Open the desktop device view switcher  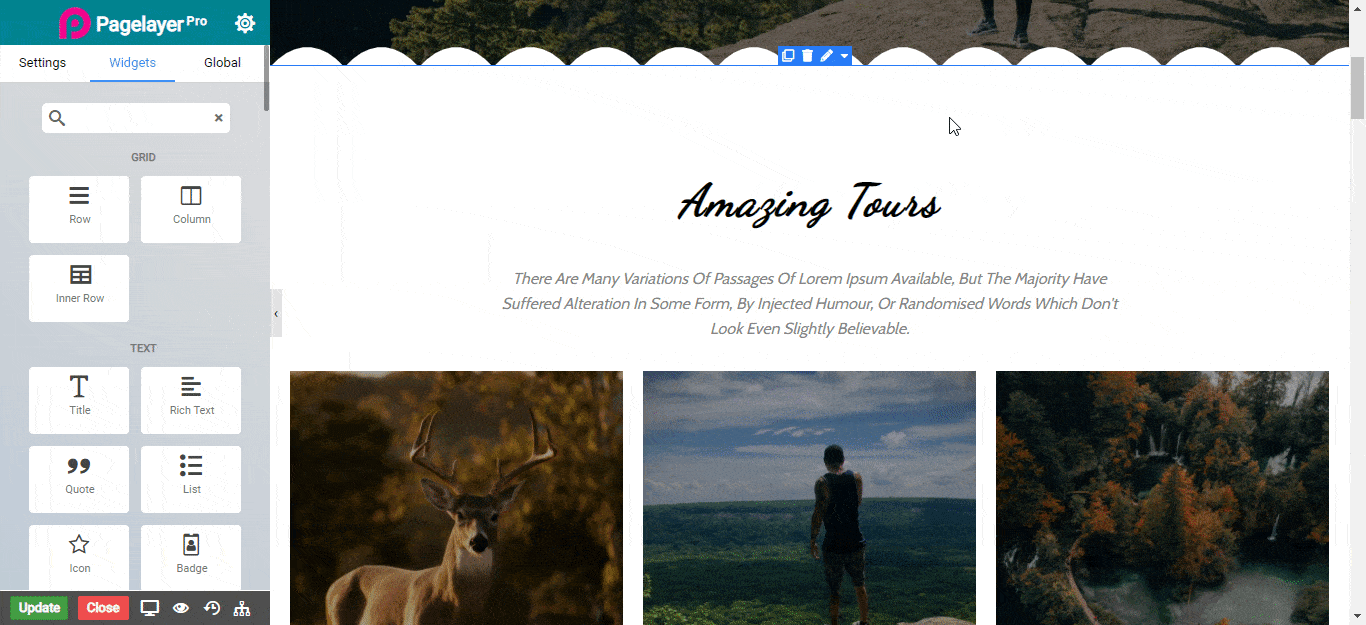150,608
